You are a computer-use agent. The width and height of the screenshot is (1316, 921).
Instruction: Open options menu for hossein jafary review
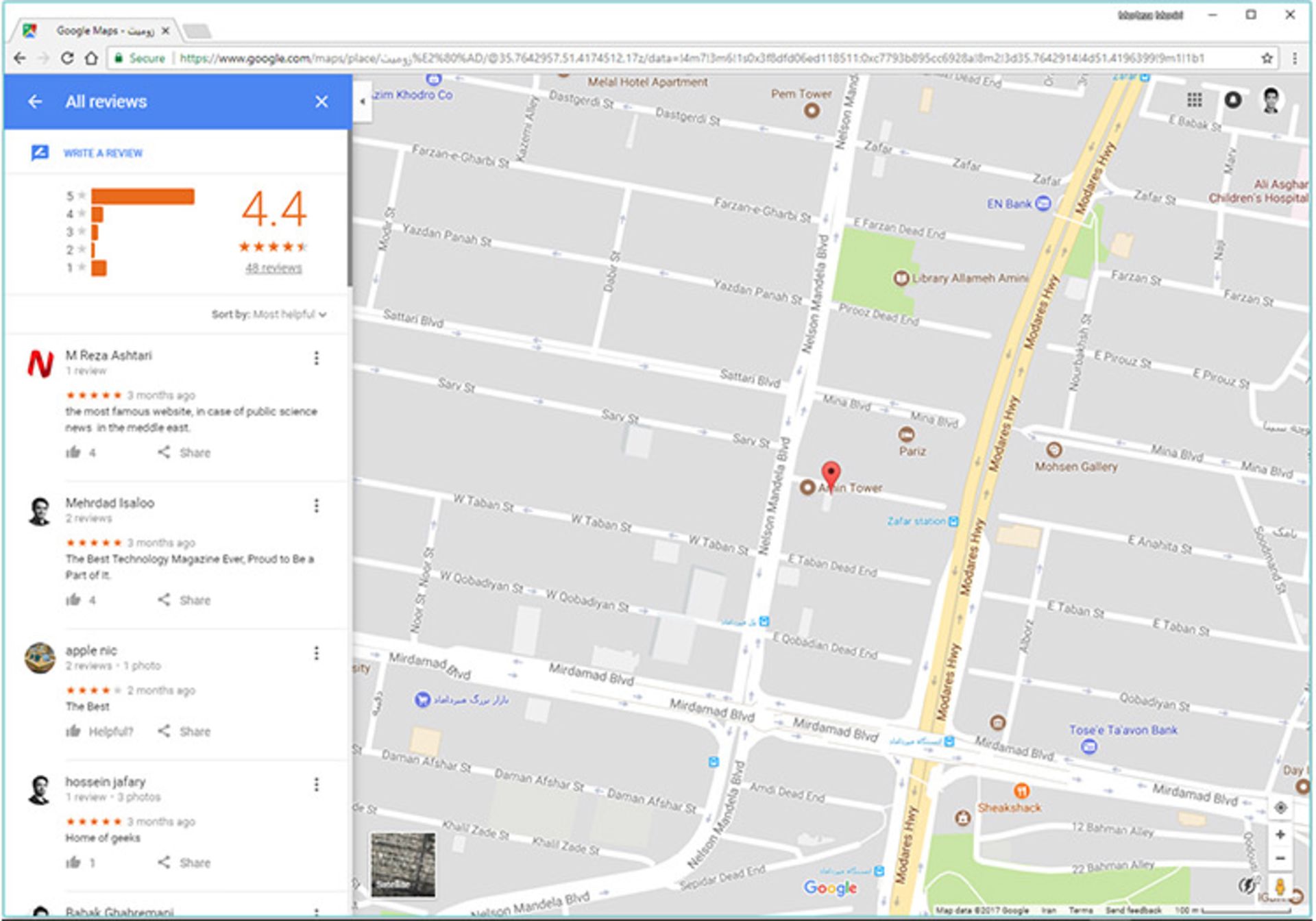pyautogui.click(x=316, y=785)
